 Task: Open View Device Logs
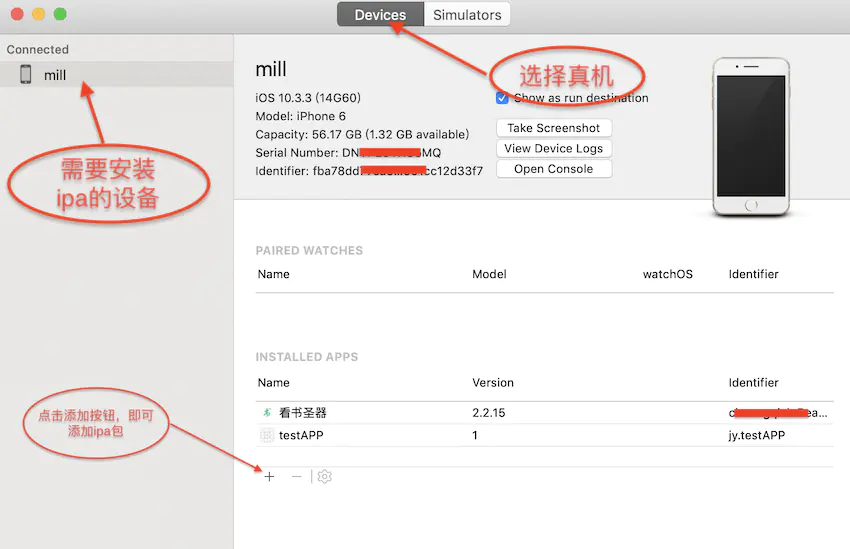(x=553, y=148)
